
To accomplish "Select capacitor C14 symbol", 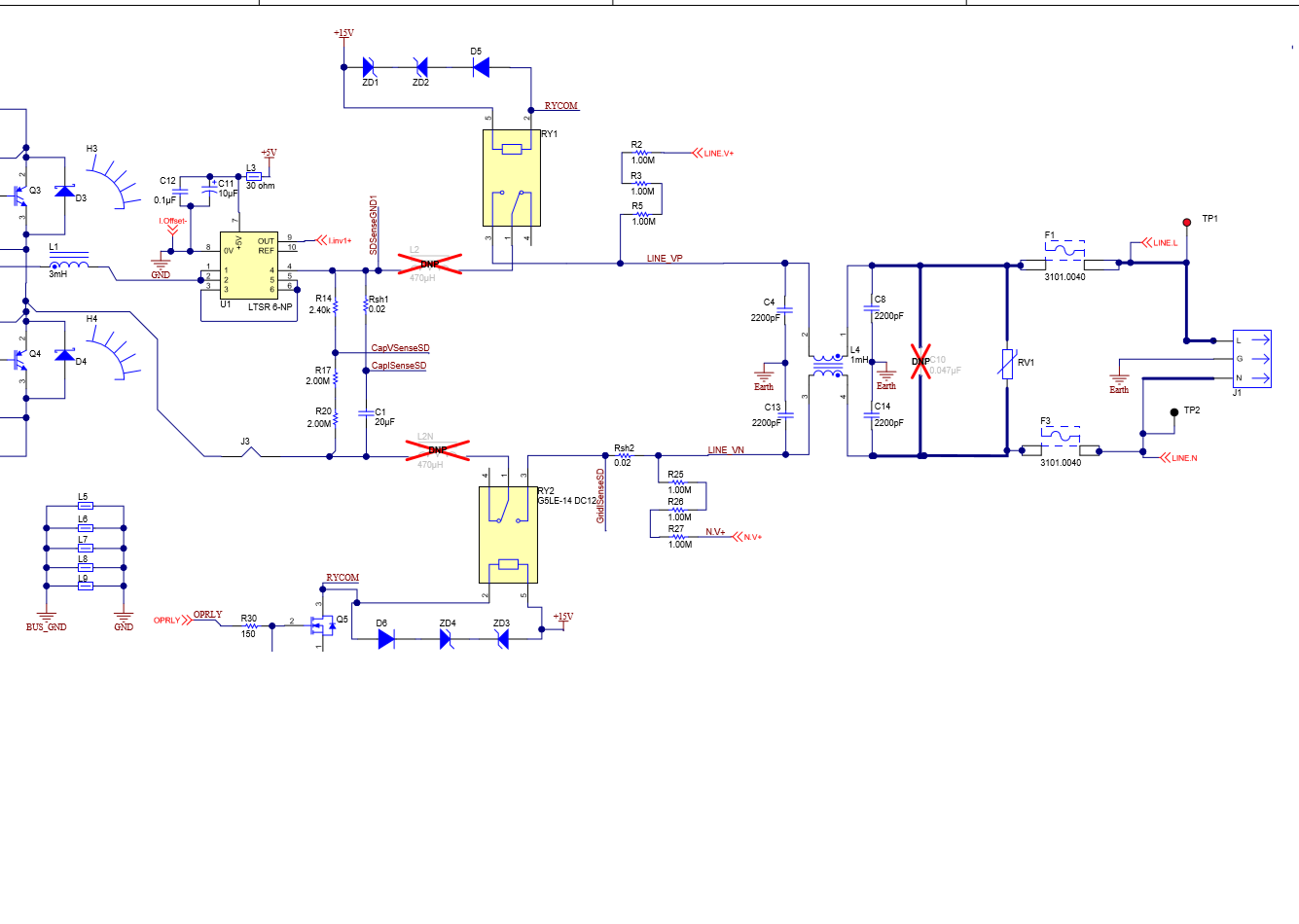I will (x=872, y=414).
